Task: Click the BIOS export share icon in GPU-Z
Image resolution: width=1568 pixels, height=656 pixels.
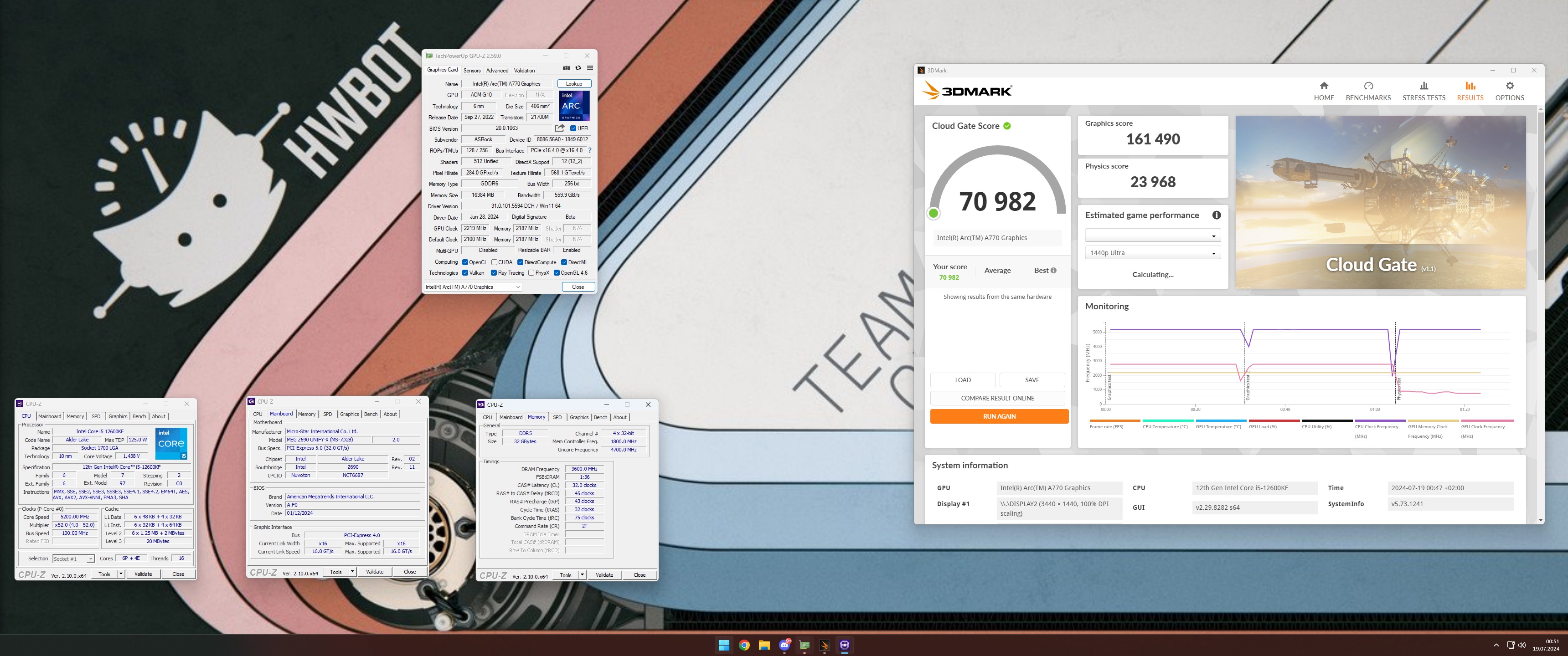Action: point(559,128)
